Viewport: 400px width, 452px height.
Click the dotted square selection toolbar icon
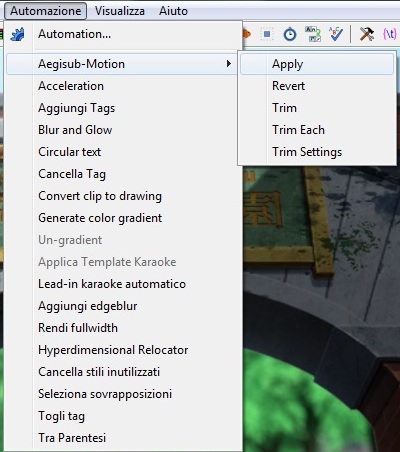coord(267,34)
